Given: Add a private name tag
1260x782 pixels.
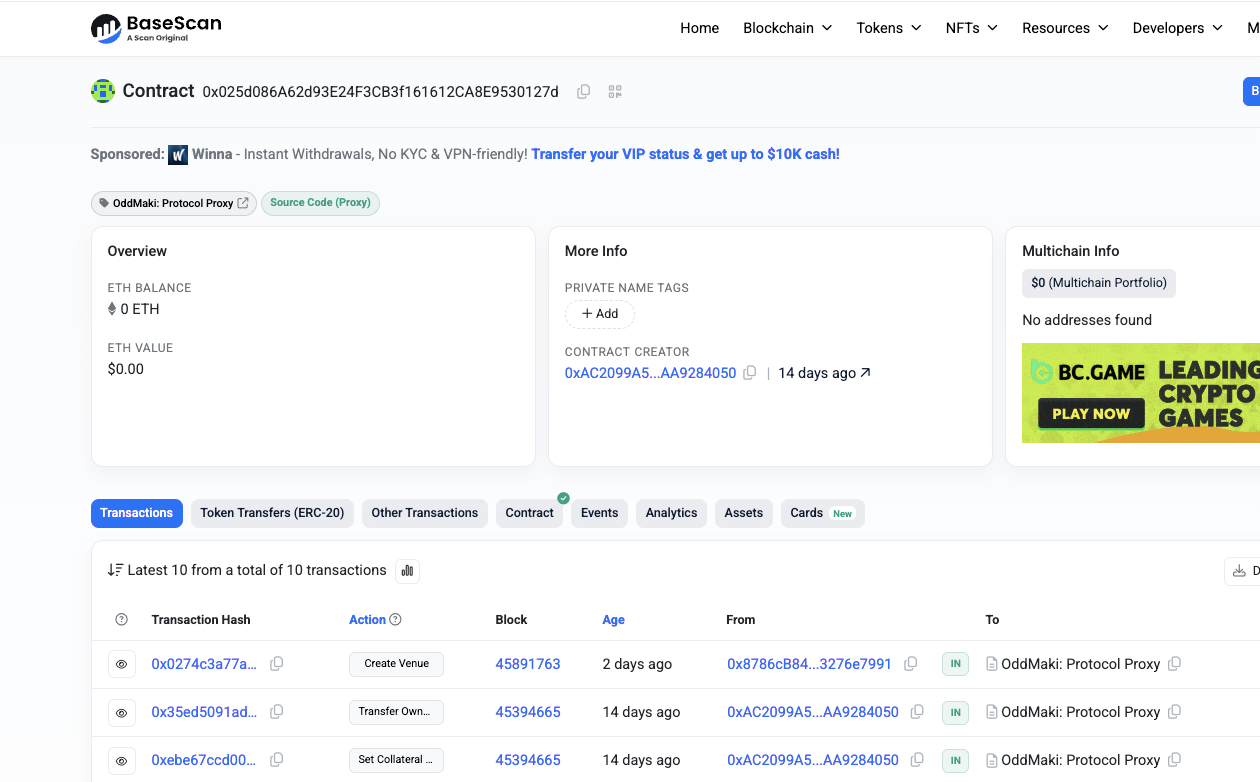Looking at the screenshot, I should (600, 314).
